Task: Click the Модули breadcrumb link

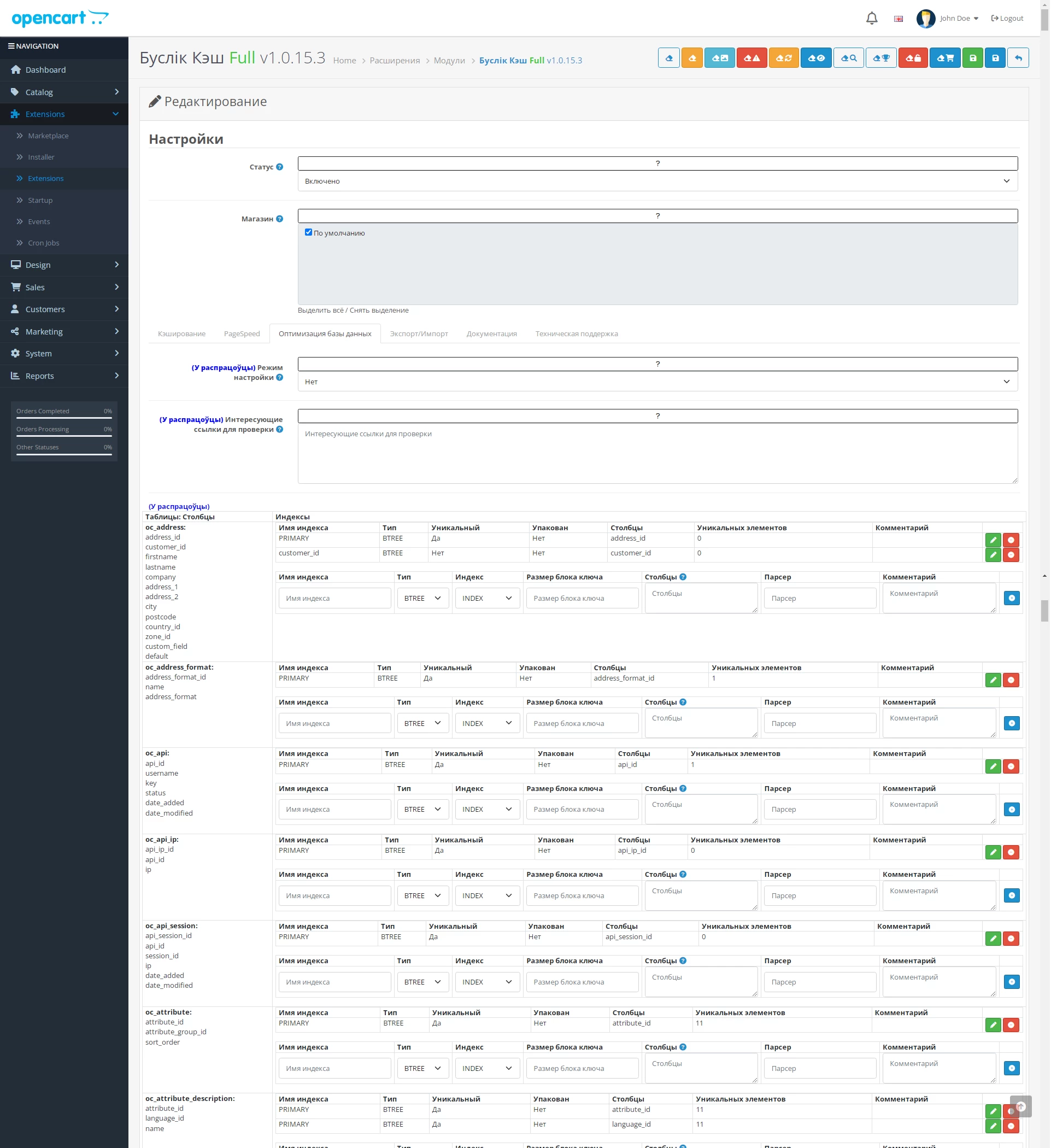Action: 450,60
